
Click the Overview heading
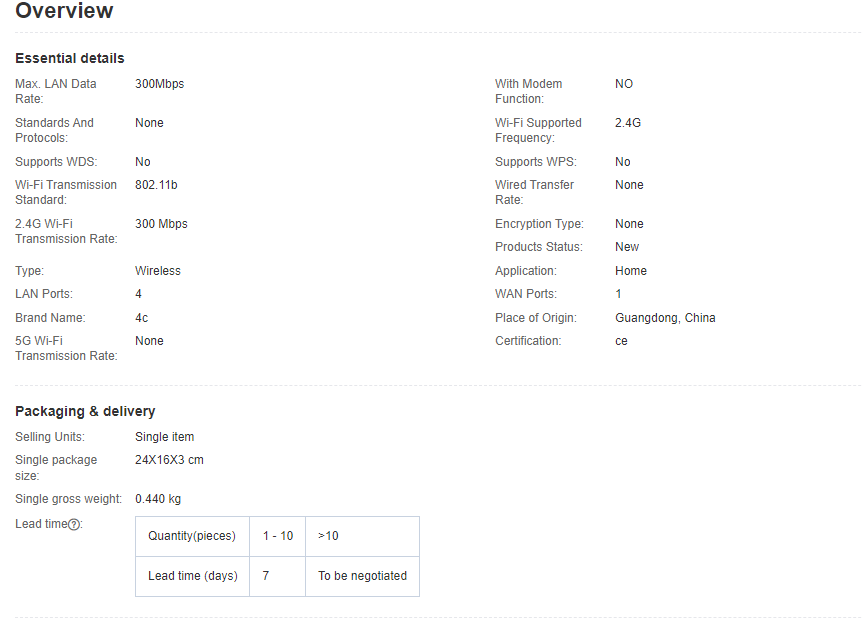64,12
